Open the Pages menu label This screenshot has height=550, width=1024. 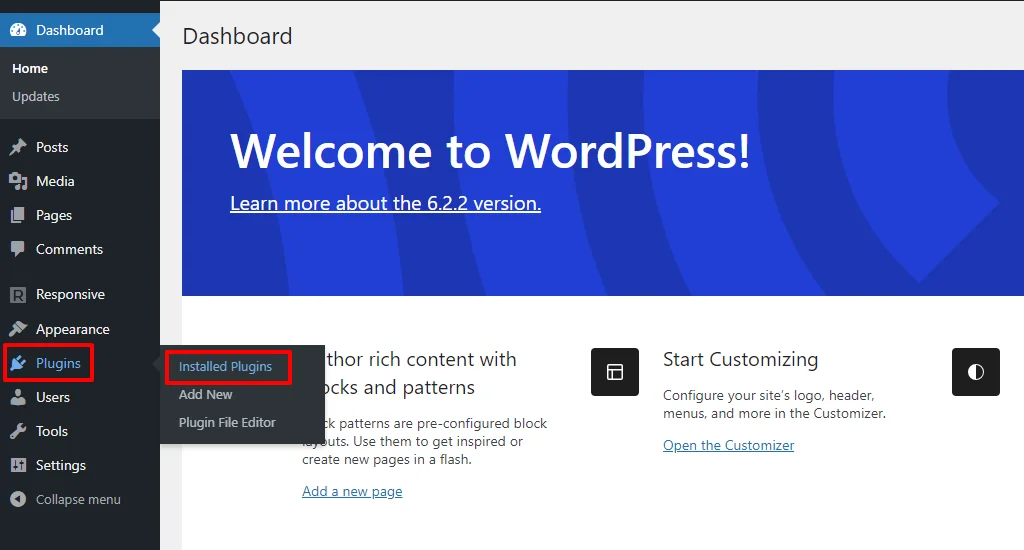coord(54,216)
